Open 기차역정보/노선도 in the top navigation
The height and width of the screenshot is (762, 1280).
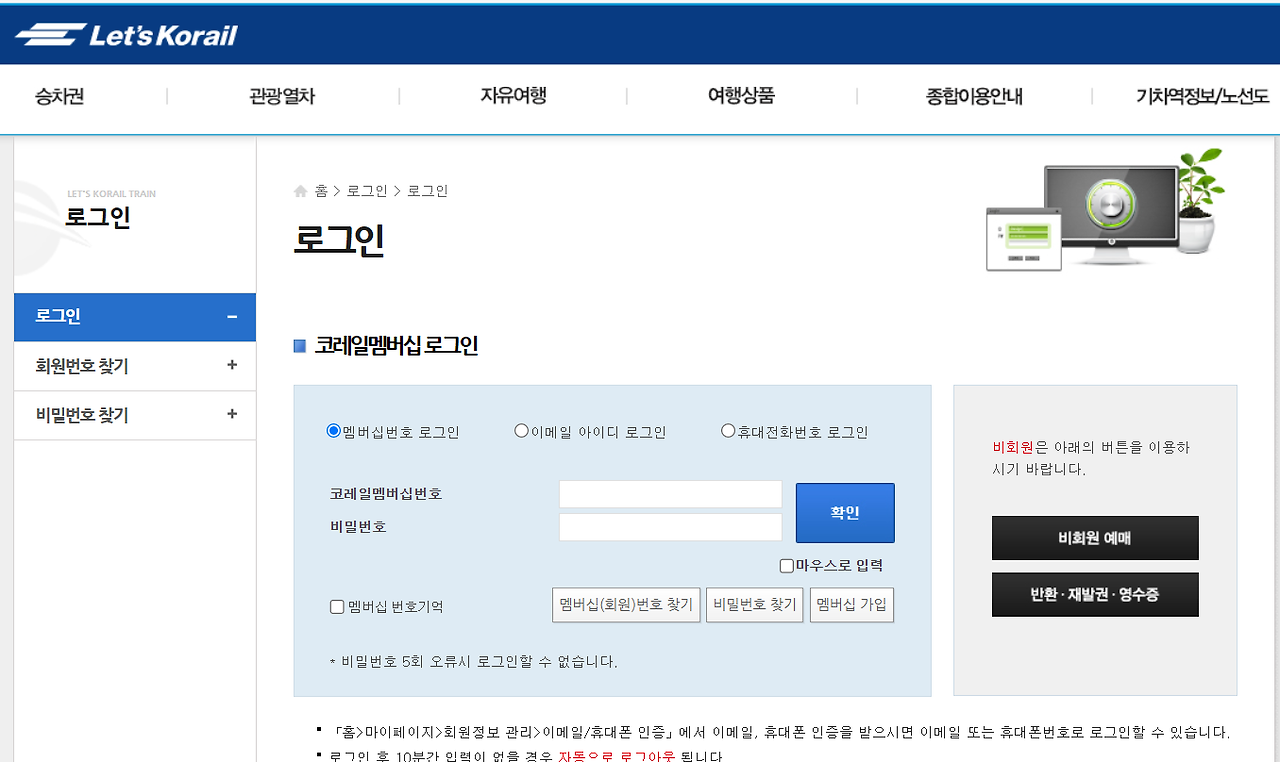point(1201,95)
